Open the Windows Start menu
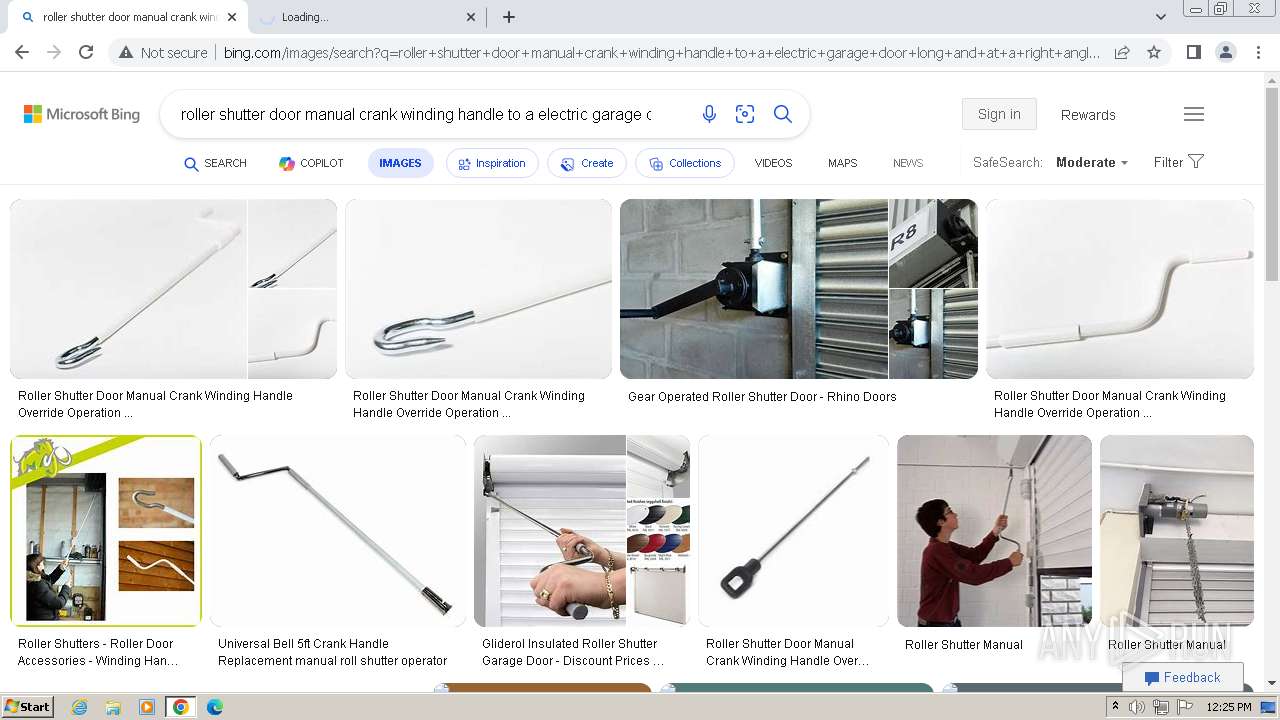Screen dimensions: 1280x720 [x=27, y=707]
